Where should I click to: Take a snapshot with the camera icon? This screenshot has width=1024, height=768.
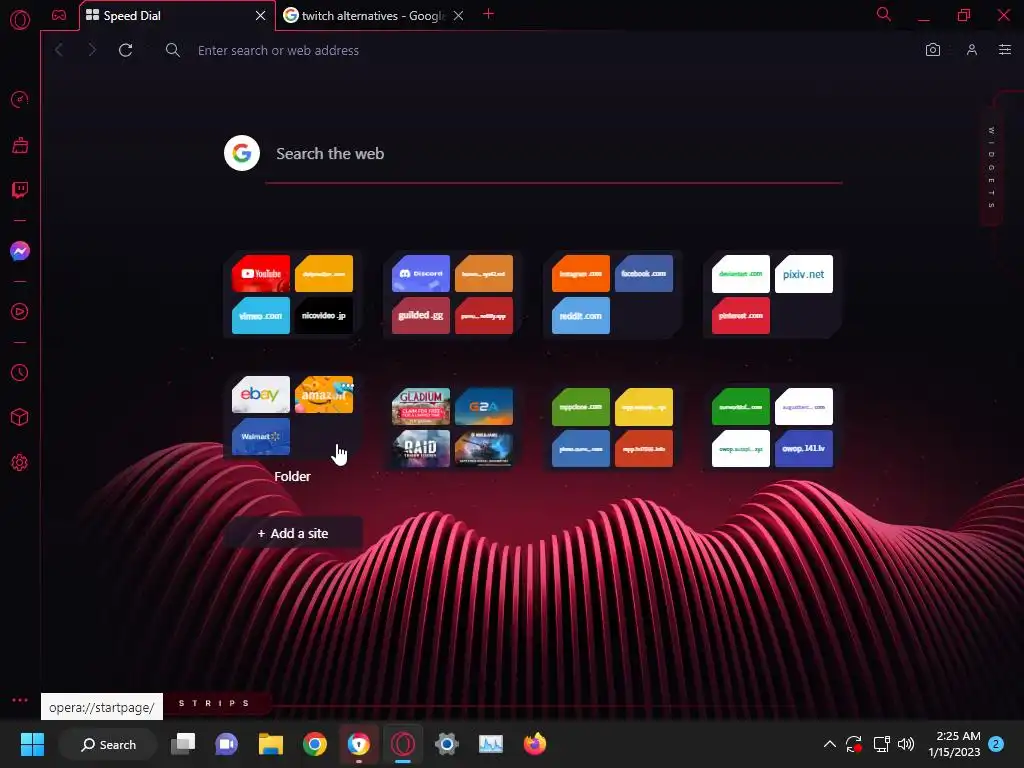(x=933, y=50)
